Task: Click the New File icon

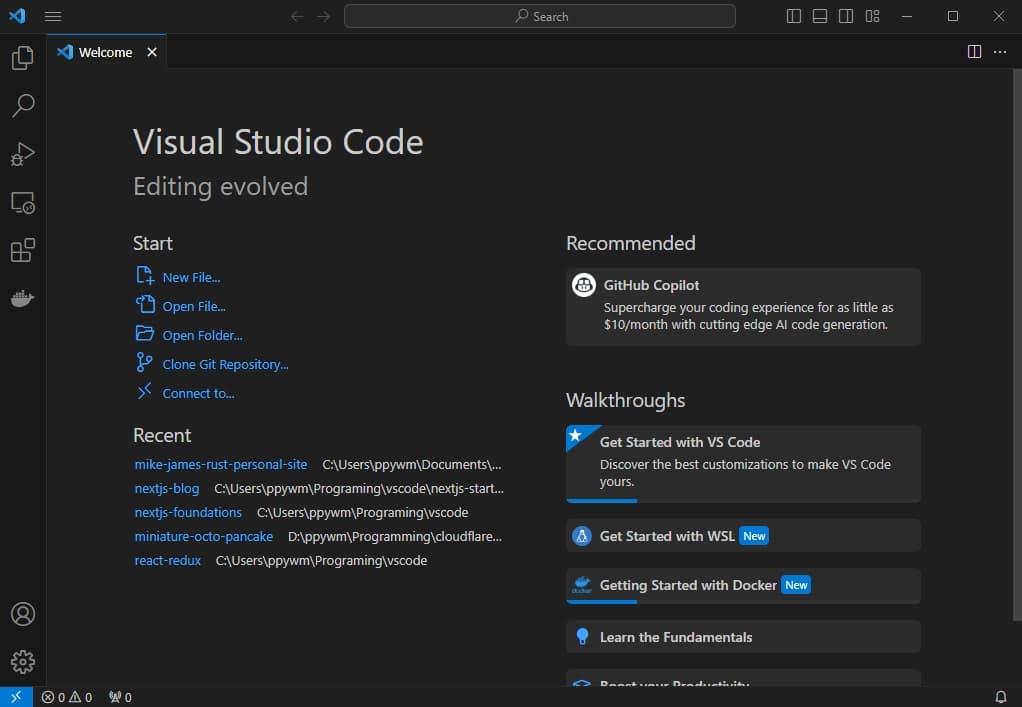Action: tap(145, 276)
